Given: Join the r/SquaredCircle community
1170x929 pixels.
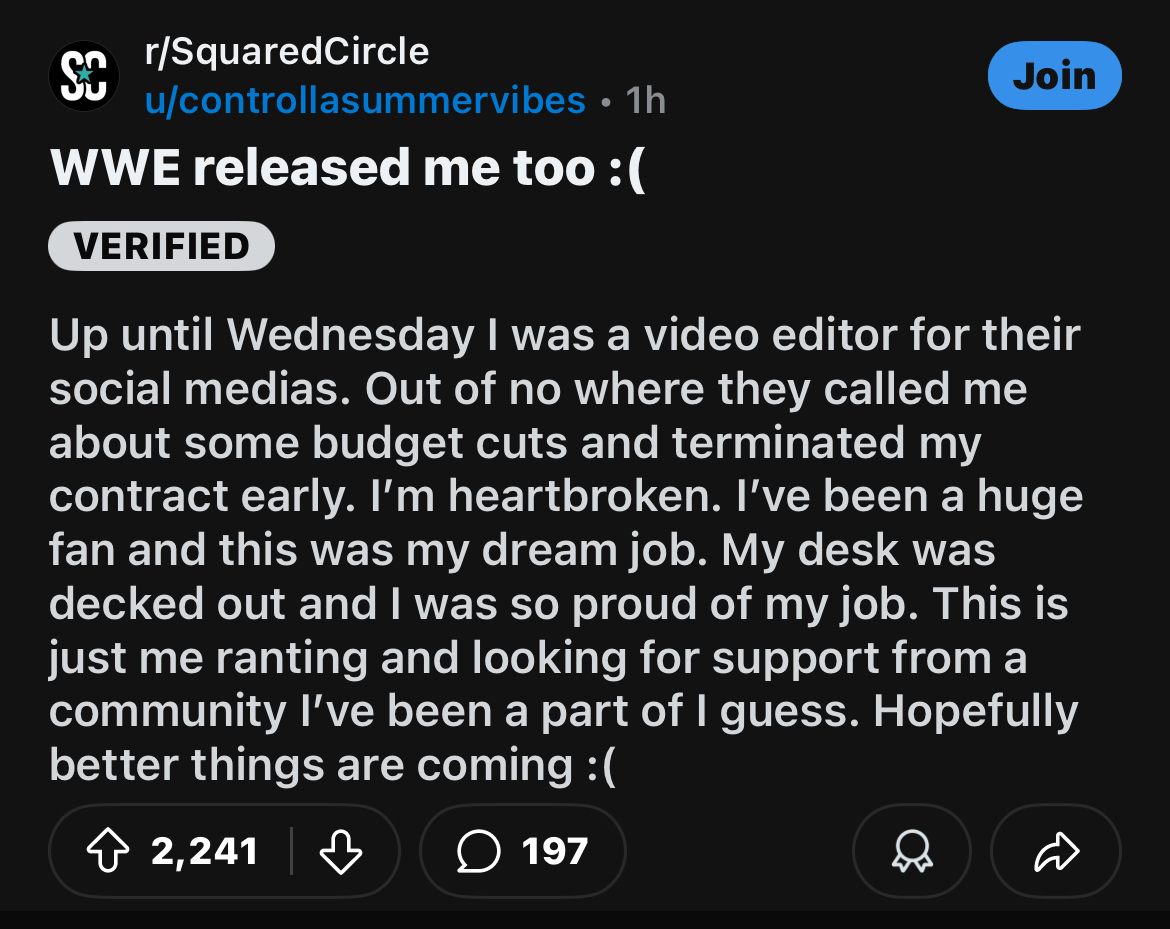Looking at the screenshot, I should 1054,76.
